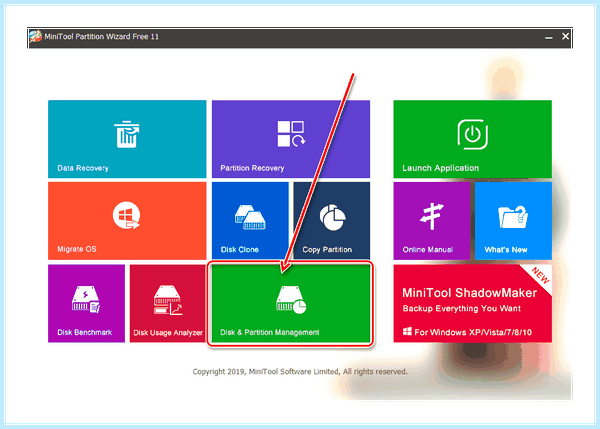Open the Disk Usage Analyzer chart icon
This screenshot has width=600, height=429.
(168, 300)
